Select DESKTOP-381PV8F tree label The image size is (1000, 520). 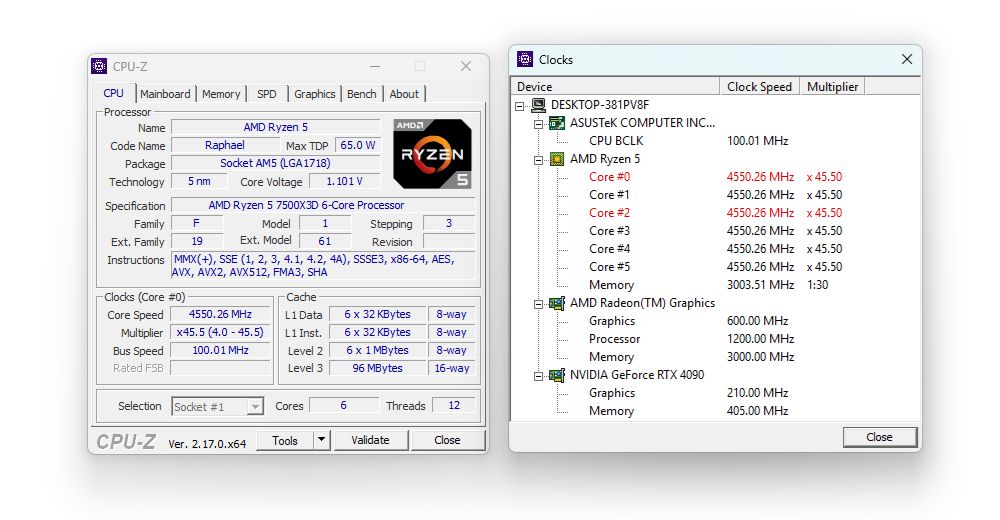click(x=599, y=105)
